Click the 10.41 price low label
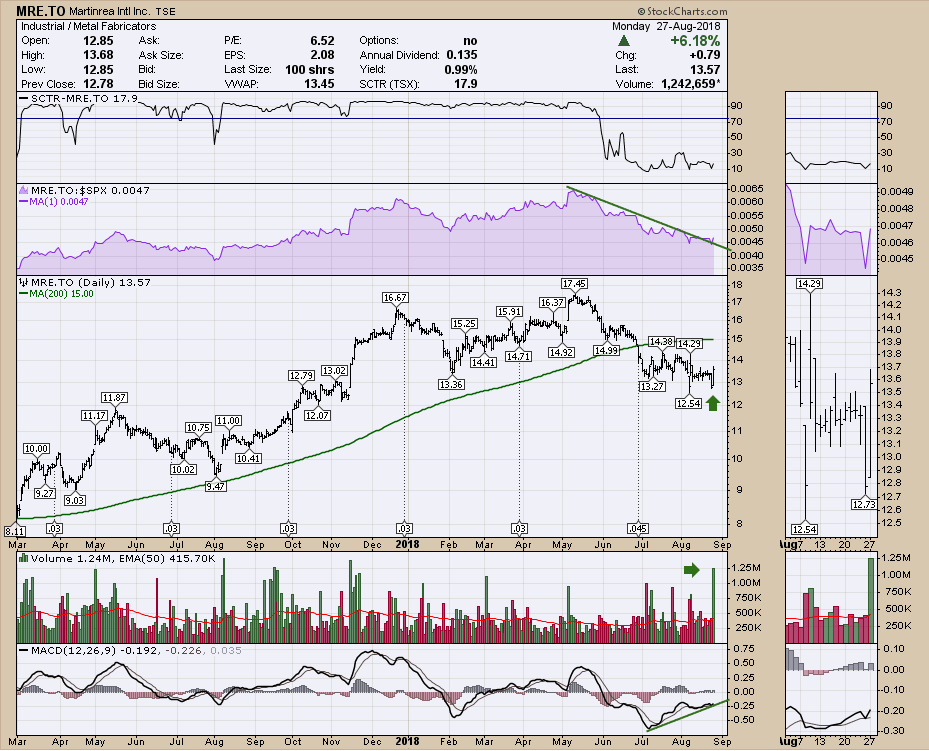The height and width of the screenshot is (751, 929). 248,458
